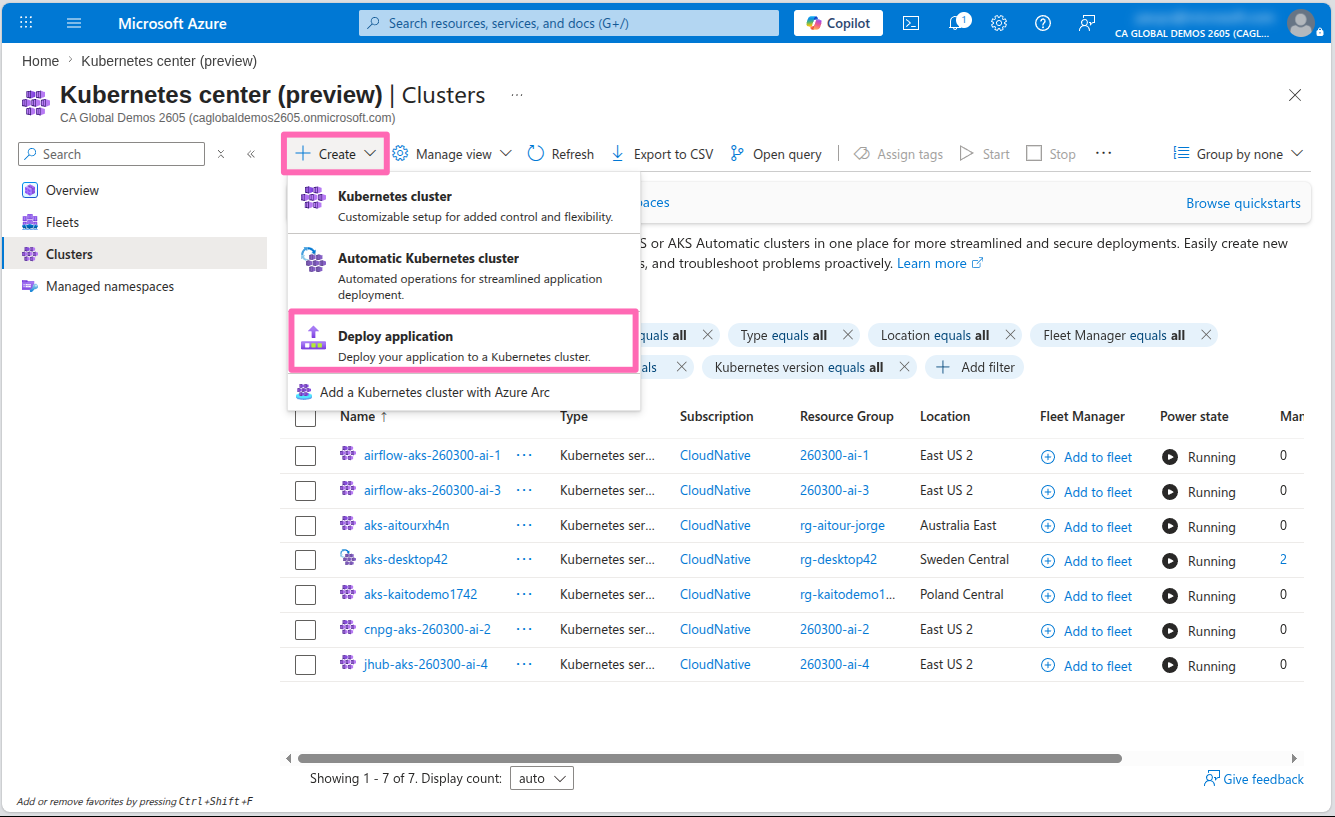Click Open query in the toolbar
This screenshot has height=817, width=1335.
pyautogui.click(x=776, y=154)
